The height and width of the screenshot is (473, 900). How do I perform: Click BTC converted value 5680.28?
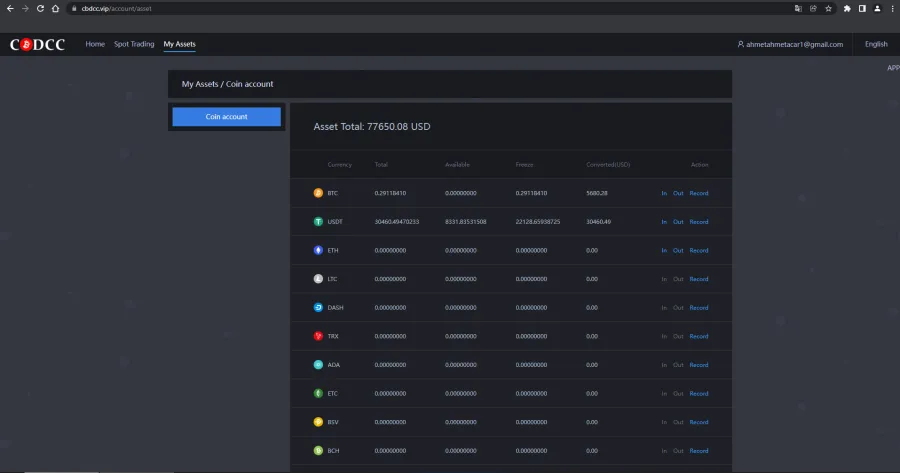[597, 193]
